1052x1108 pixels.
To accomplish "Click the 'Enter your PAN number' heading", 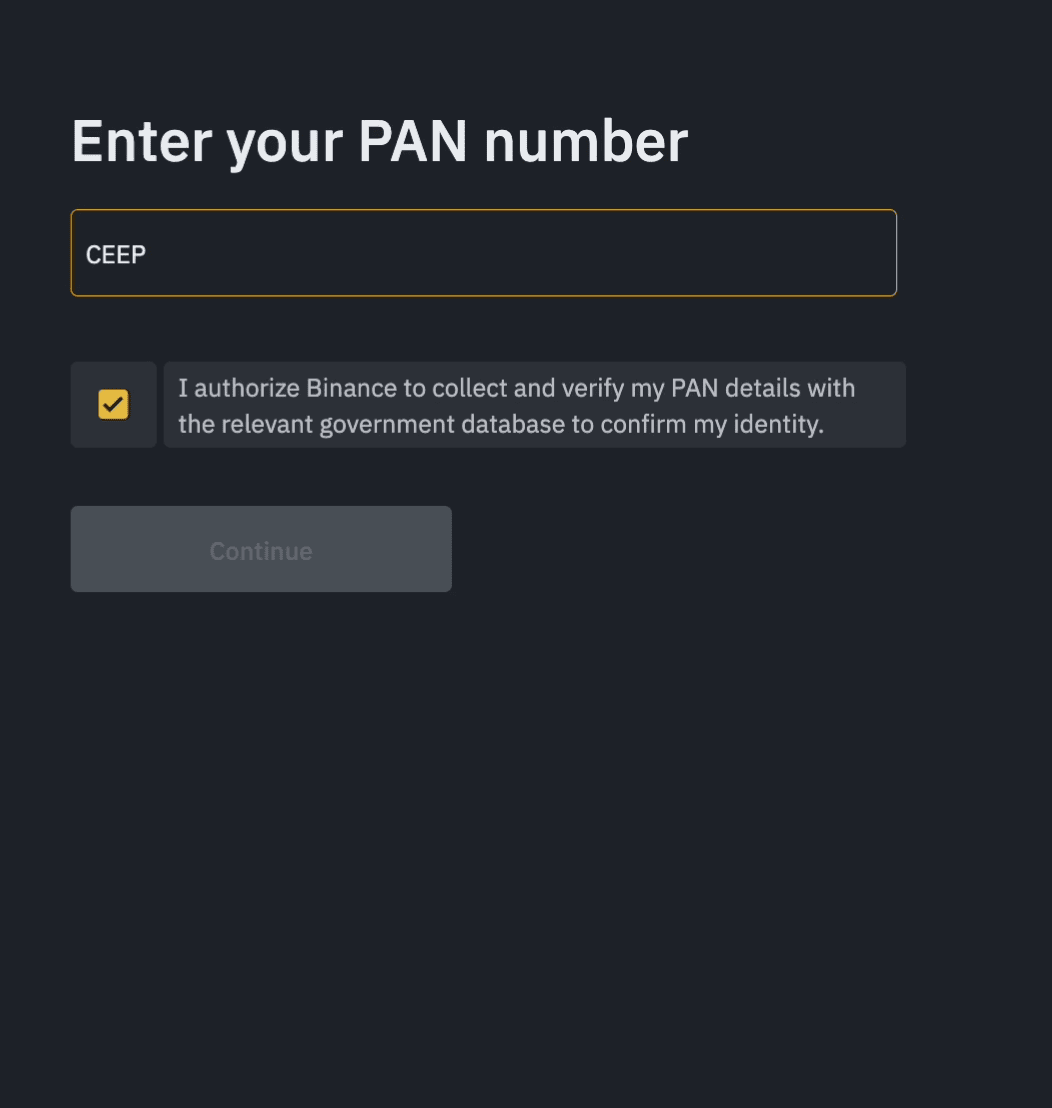I will tap(379, 141).
